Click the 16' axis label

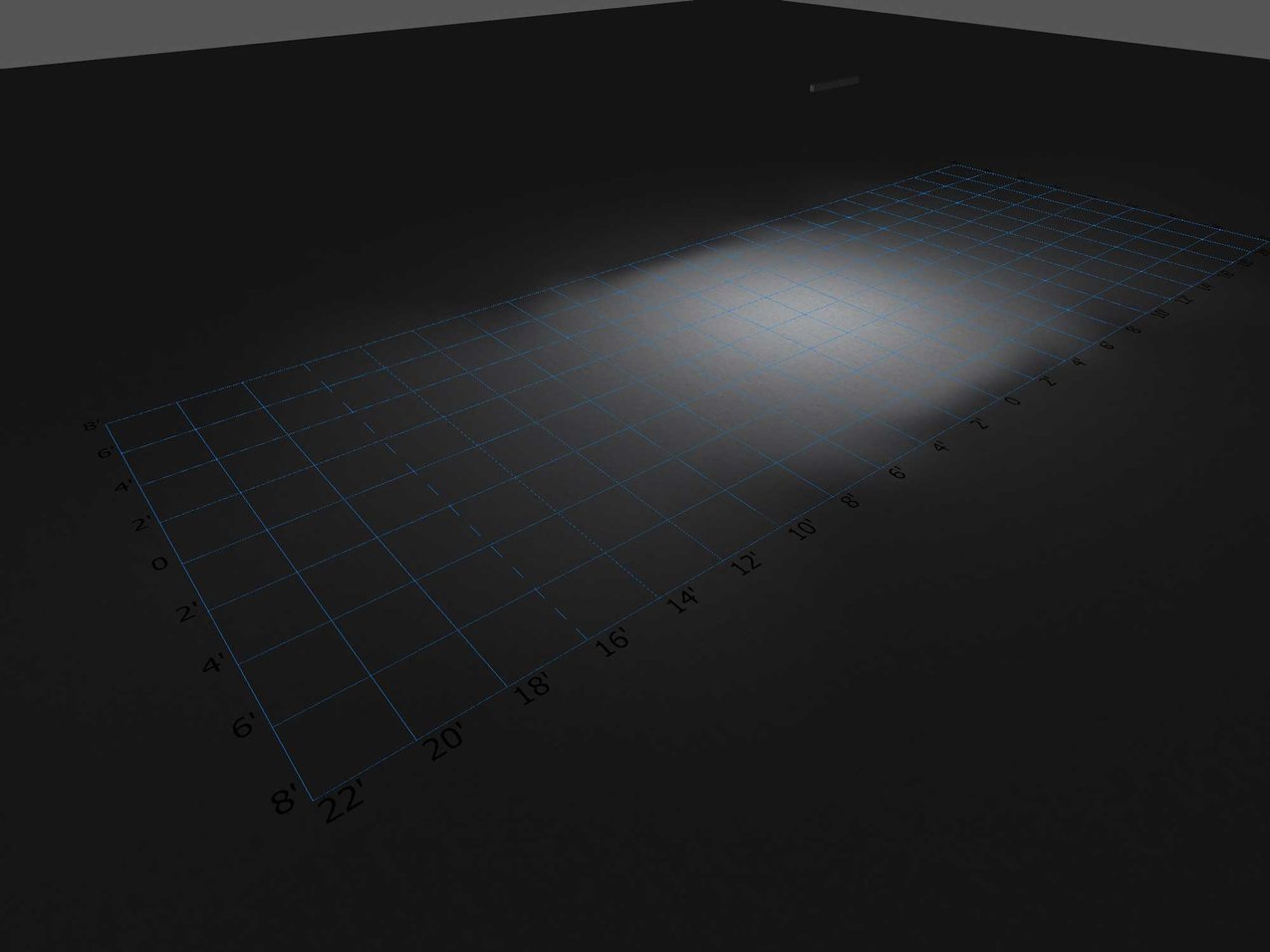[x=613, y=642]
